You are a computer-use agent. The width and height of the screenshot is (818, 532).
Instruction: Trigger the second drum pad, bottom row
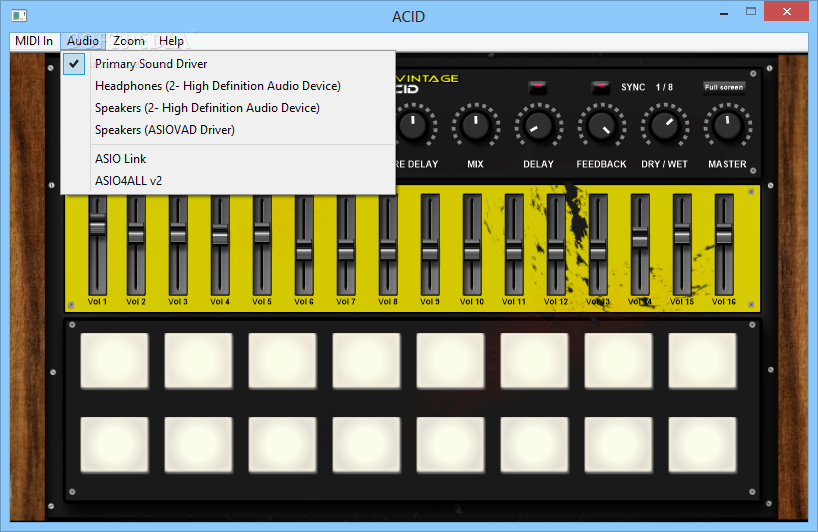(x=199, y=445)
